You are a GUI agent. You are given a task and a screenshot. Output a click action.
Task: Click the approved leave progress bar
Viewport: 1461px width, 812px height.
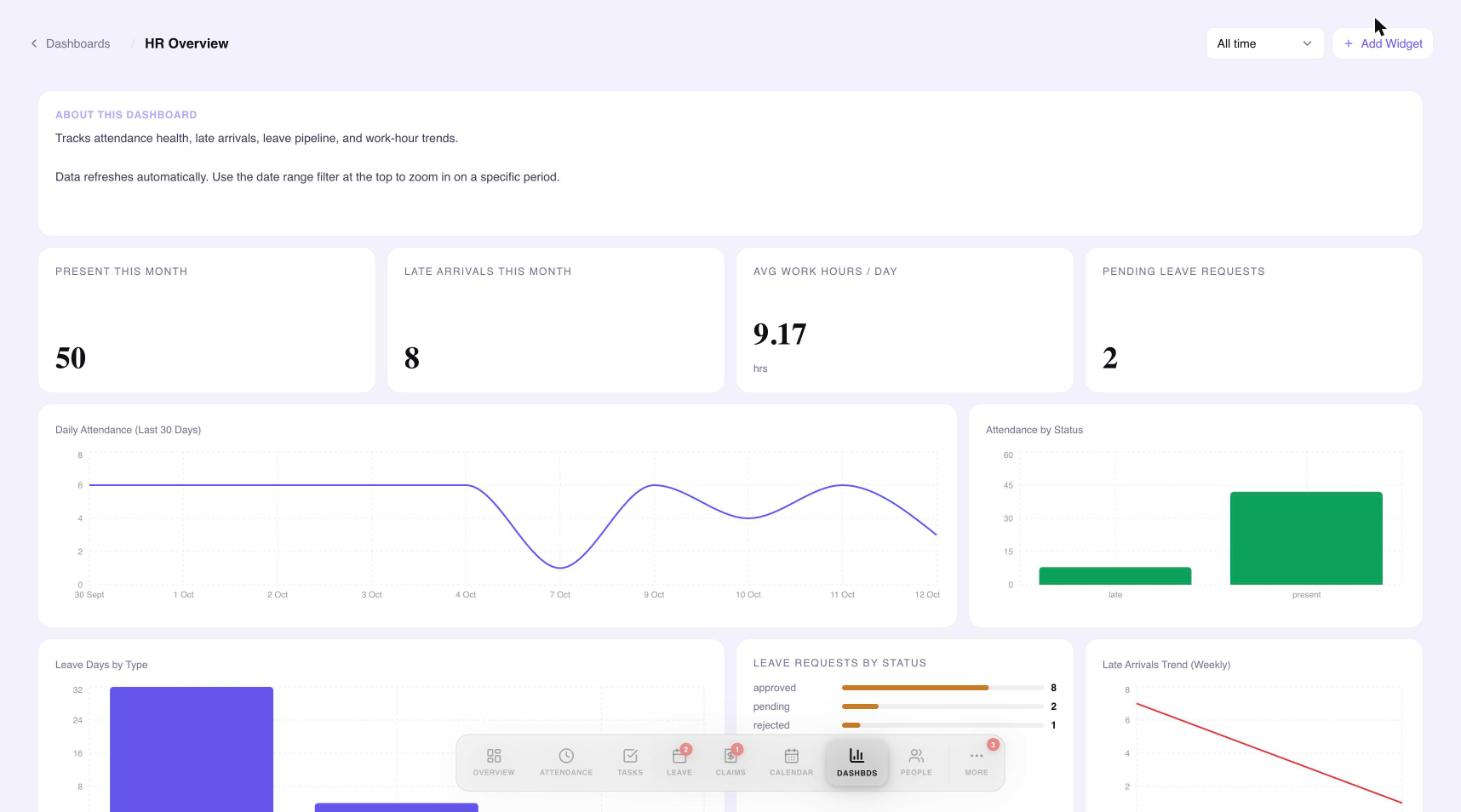coord(943,688)
